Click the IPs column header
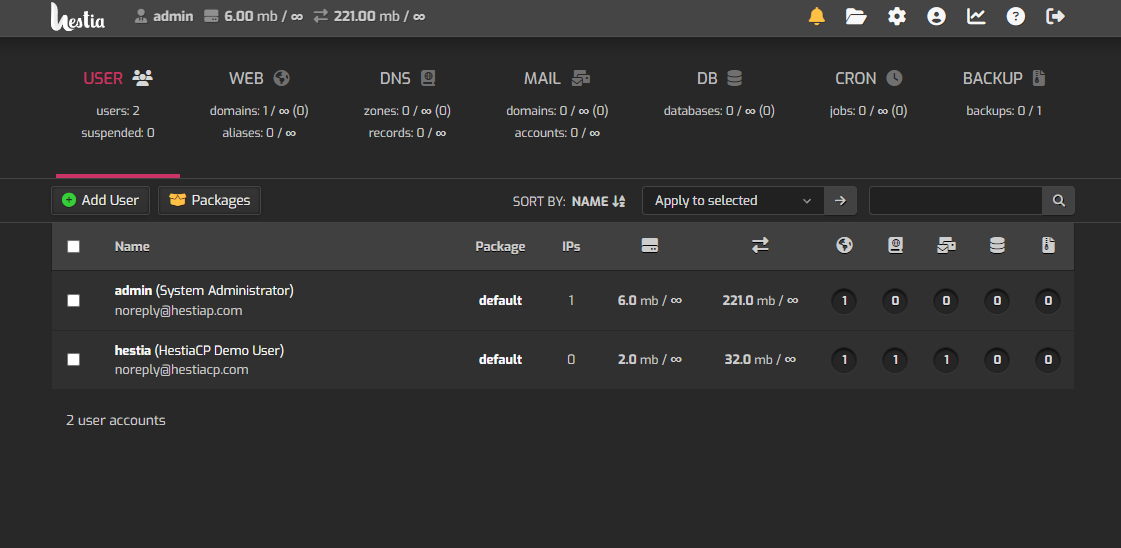1121x548 pixels. click(571, 246)
